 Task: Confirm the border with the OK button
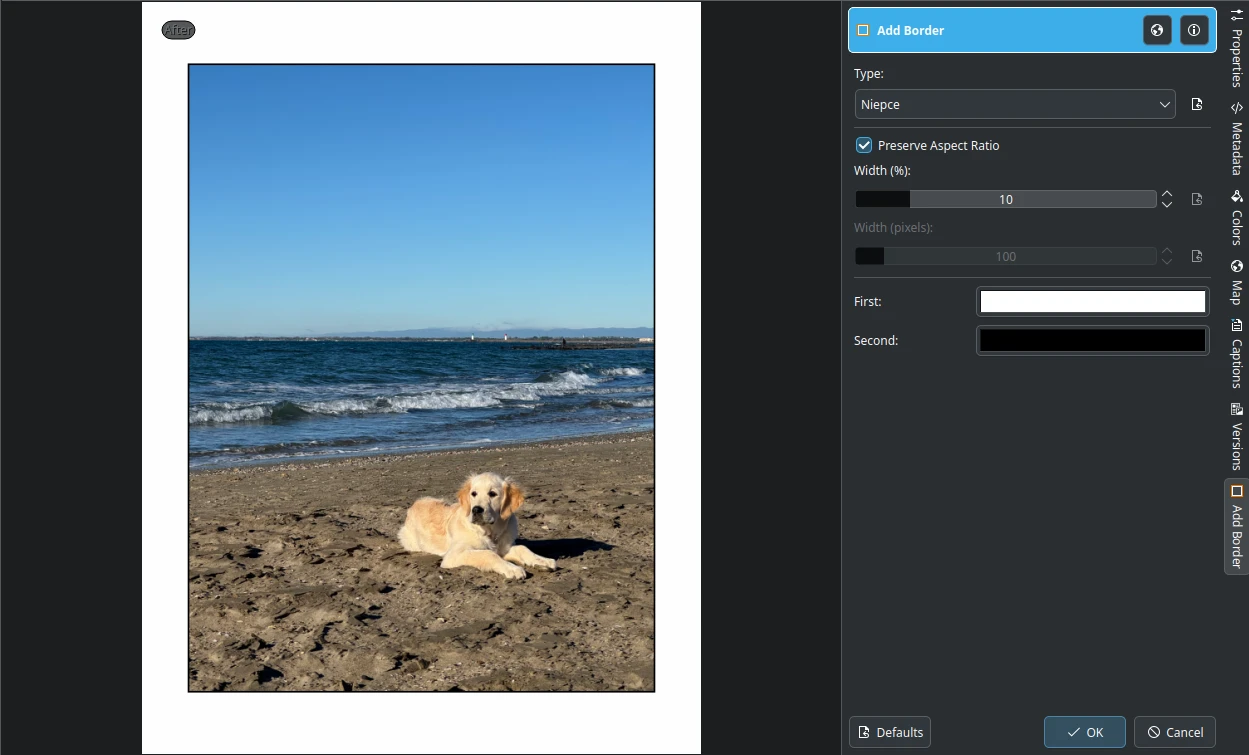(x=1084, y=731)
